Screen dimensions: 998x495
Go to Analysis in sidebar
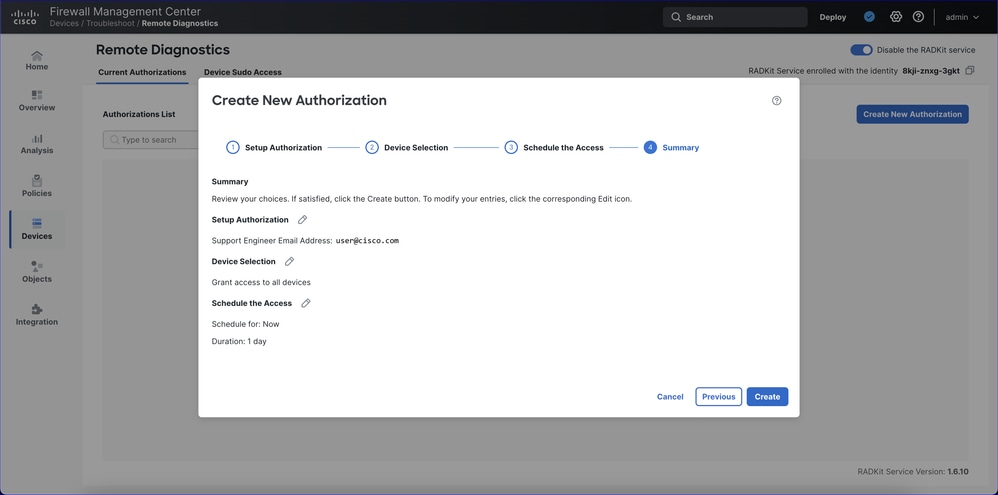tap(37, 143)
